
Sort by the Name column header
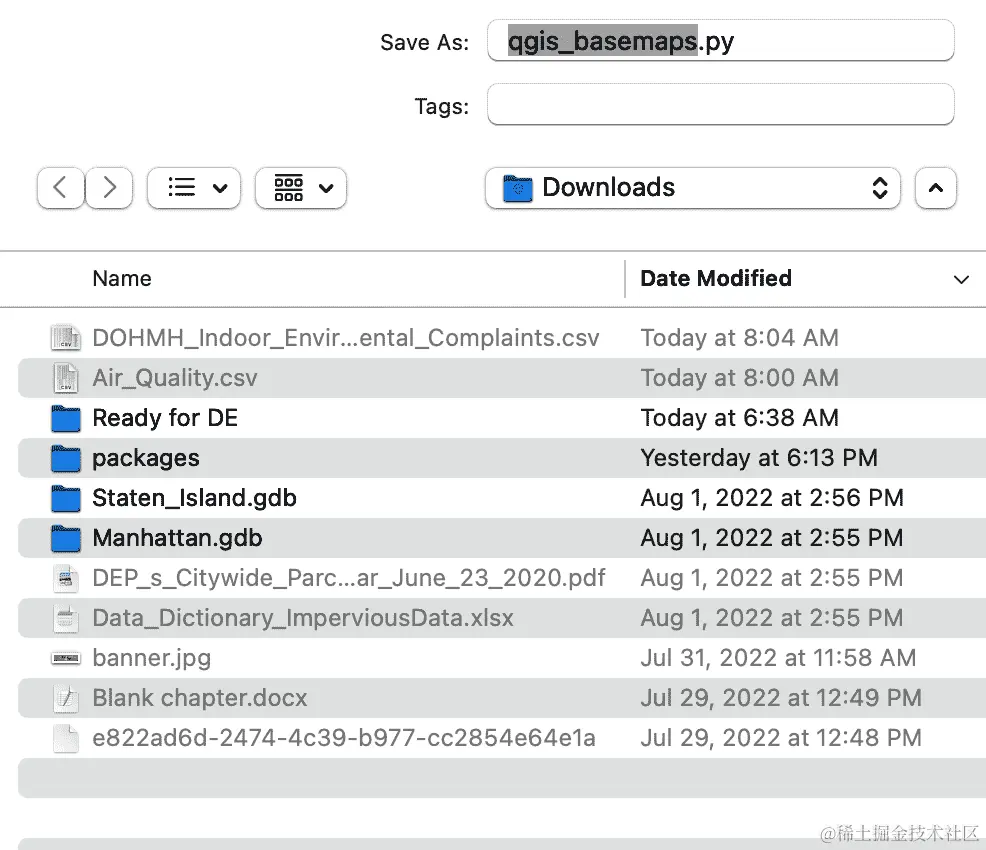(x=122, y=279)
